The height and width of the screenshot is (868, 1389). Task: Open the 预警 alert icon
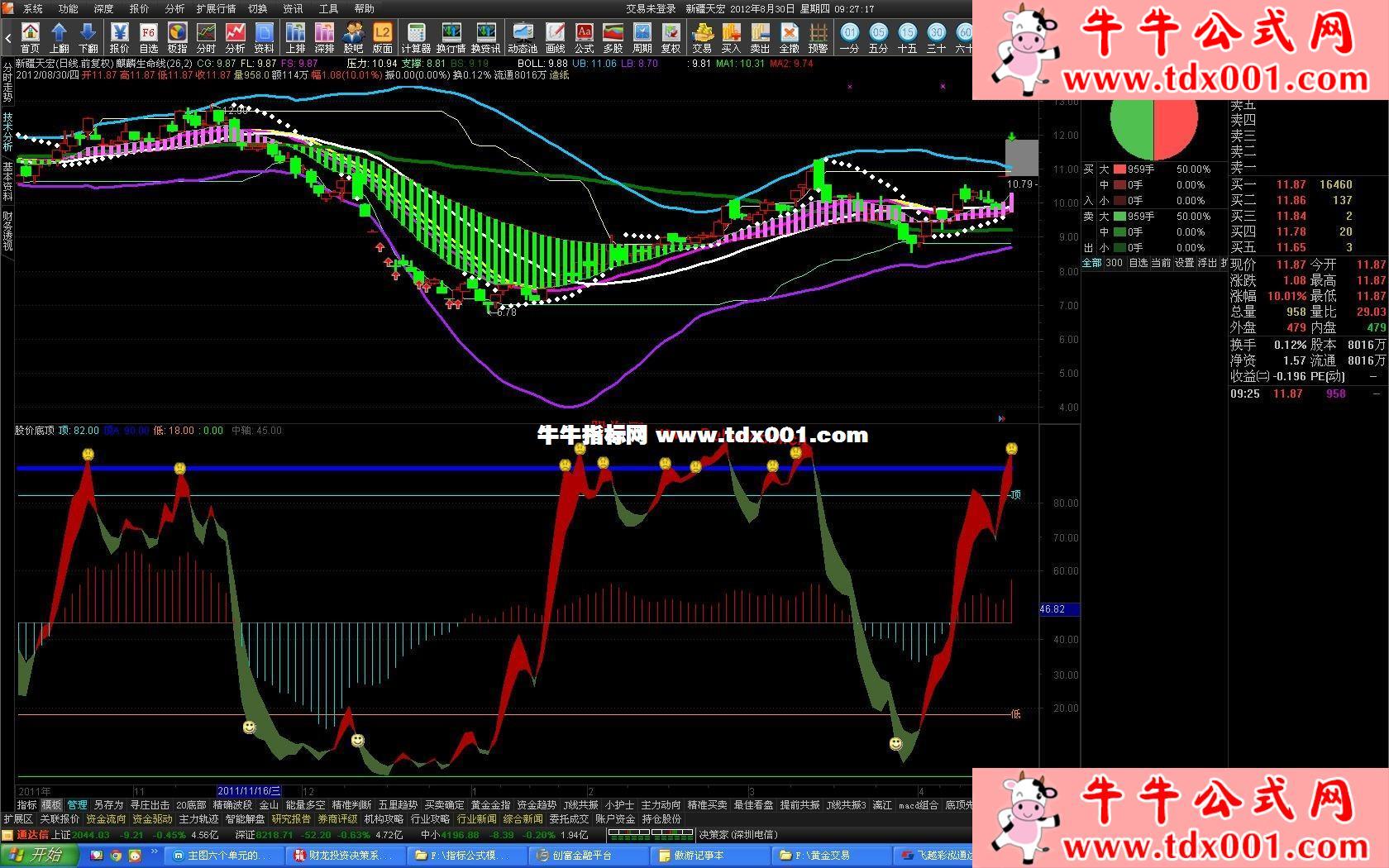point(818,38)
